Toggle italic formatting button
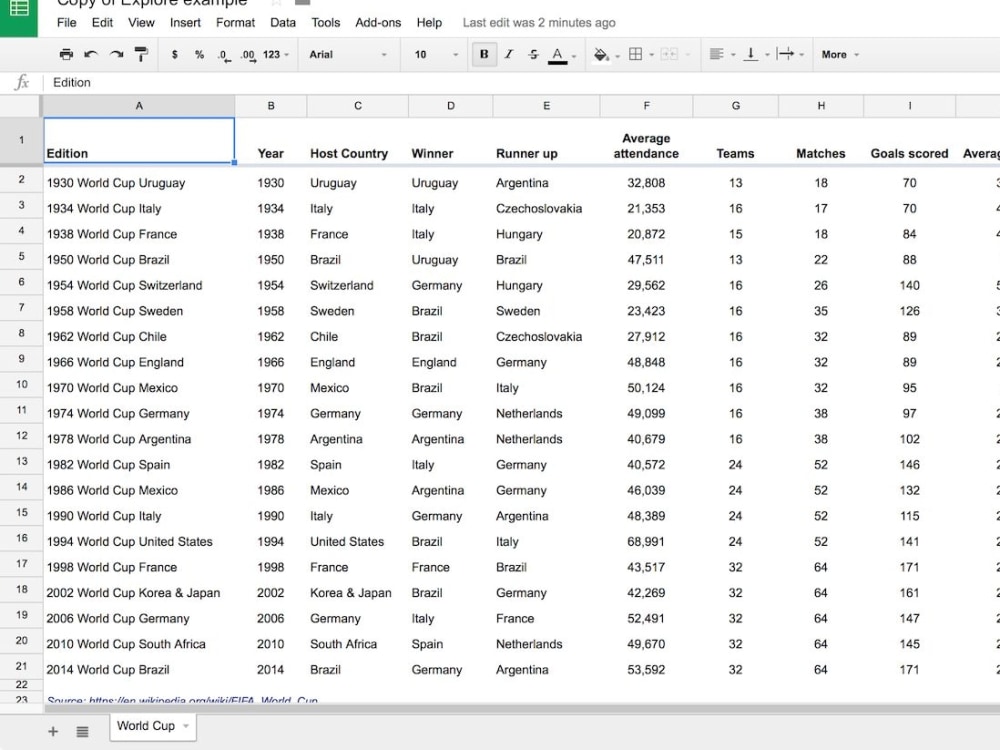This screenshot has height=750, width=1000. click(x=509, y=54)
